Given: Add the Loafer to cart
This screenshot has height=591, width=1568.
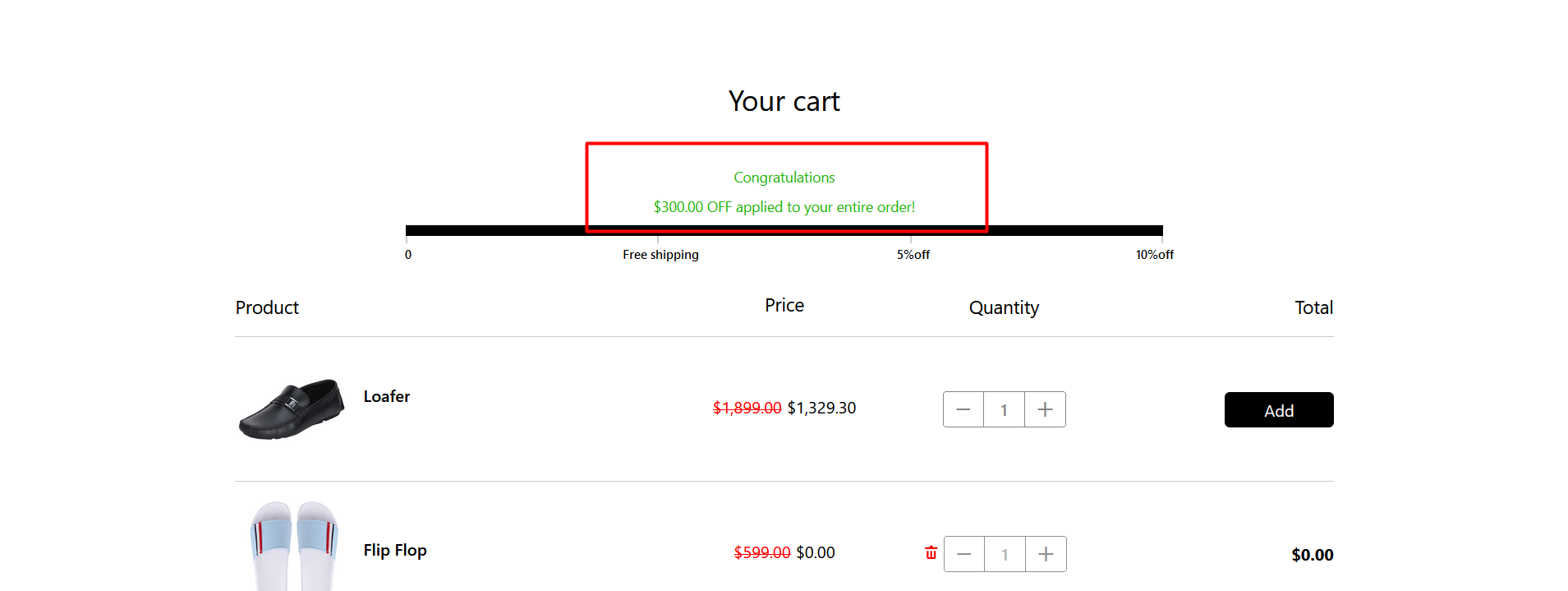Looking at the screenshot, I should click(x=1279, y=409).
